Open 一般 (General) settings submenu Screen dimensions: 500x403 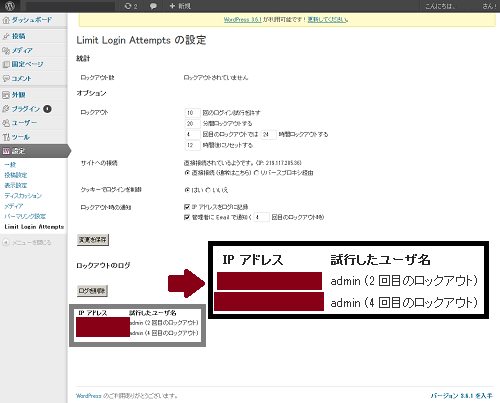10,165
